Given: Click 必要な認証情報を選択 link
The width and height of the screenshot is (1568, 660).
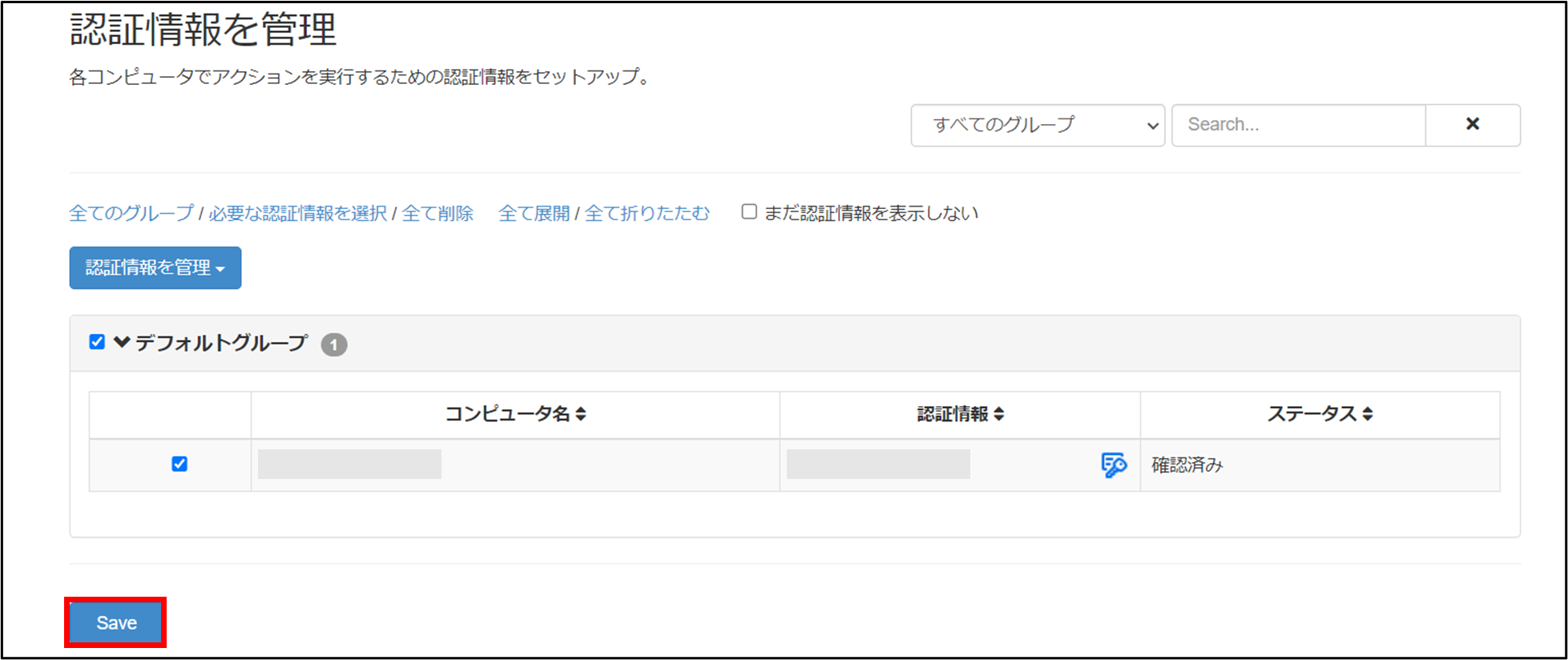Looking at the screenshot, I should 298,213.
